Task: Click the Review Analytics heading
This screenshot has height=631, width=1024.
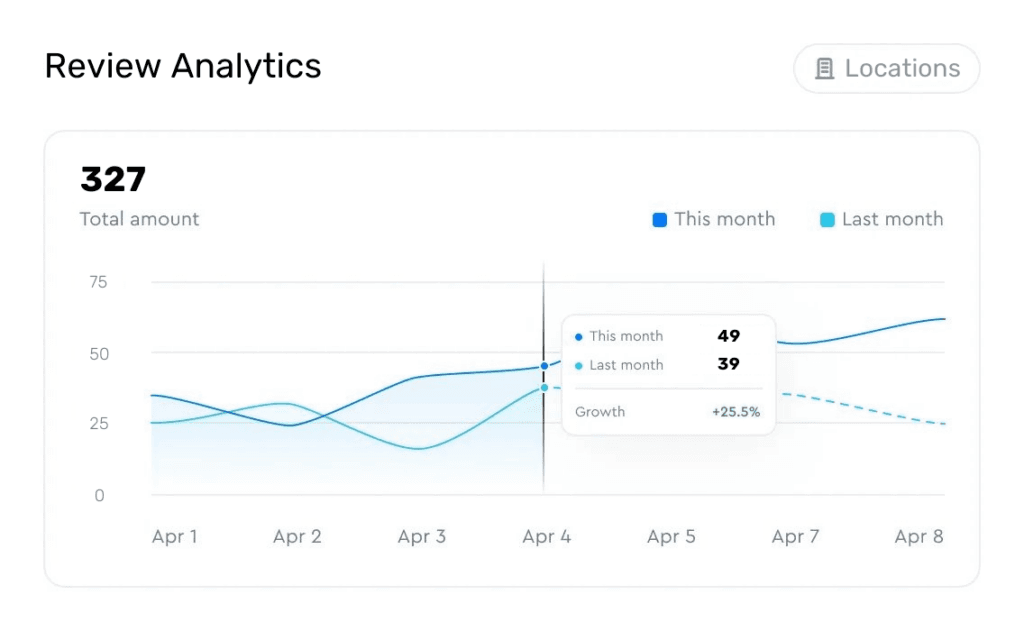Action: tap(183, 67)
